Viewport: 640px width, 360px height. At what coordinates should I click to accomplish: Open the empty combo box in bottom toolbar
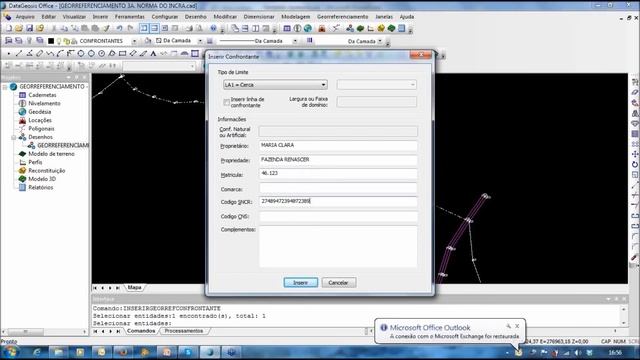point(159,66)
